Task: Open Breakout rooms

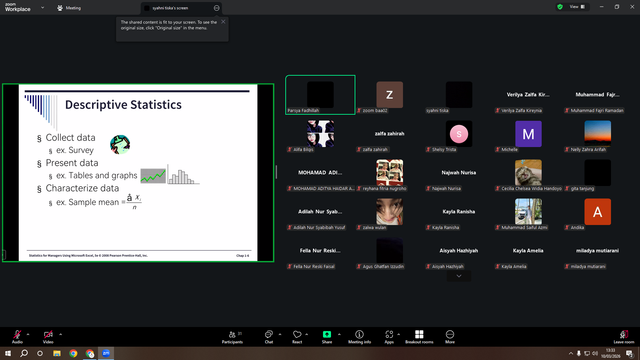Action: (419, 337)
